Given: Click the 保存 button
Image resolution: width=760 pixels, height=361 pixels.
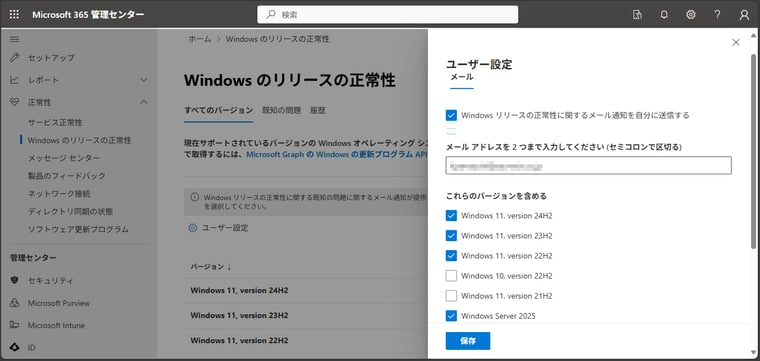Looking at the screenshot, I should click(x=468, y=341).
